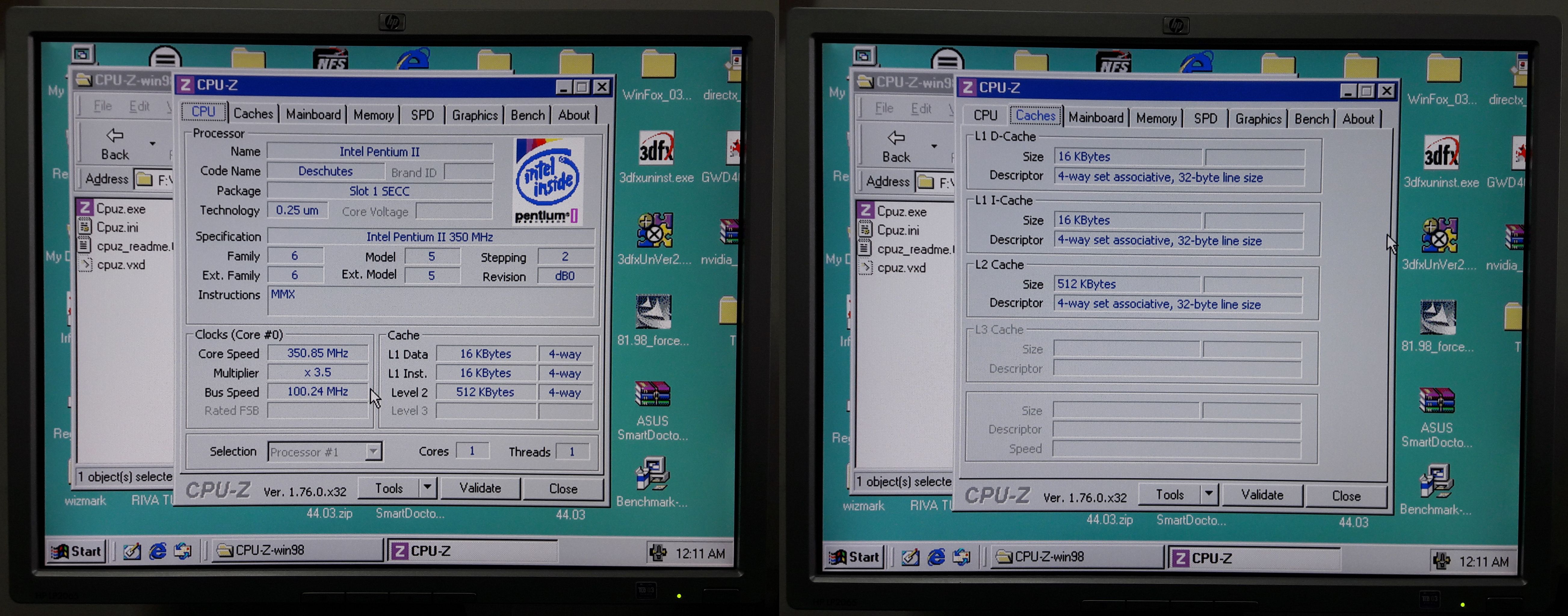Click 350.85 MHz Core Speed value
This screenshot has height=616, width=1568.
(x=318, y=353)
